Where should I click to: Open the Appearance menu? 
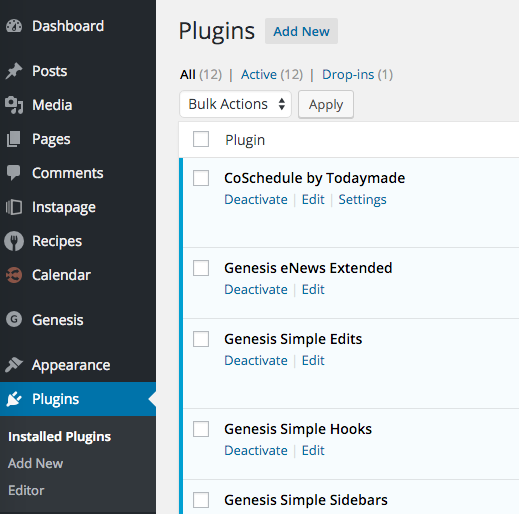click(71, 365)
